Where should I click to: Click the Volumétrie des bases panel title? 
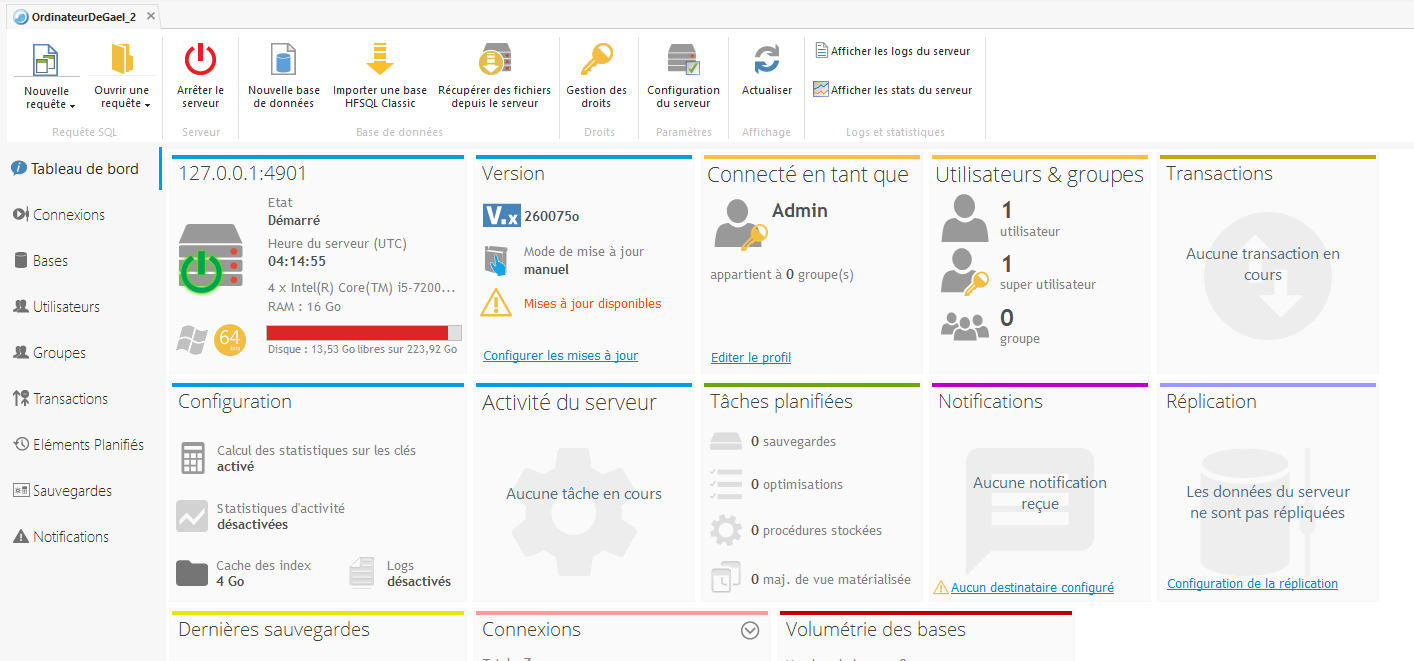tap(876, 629)
